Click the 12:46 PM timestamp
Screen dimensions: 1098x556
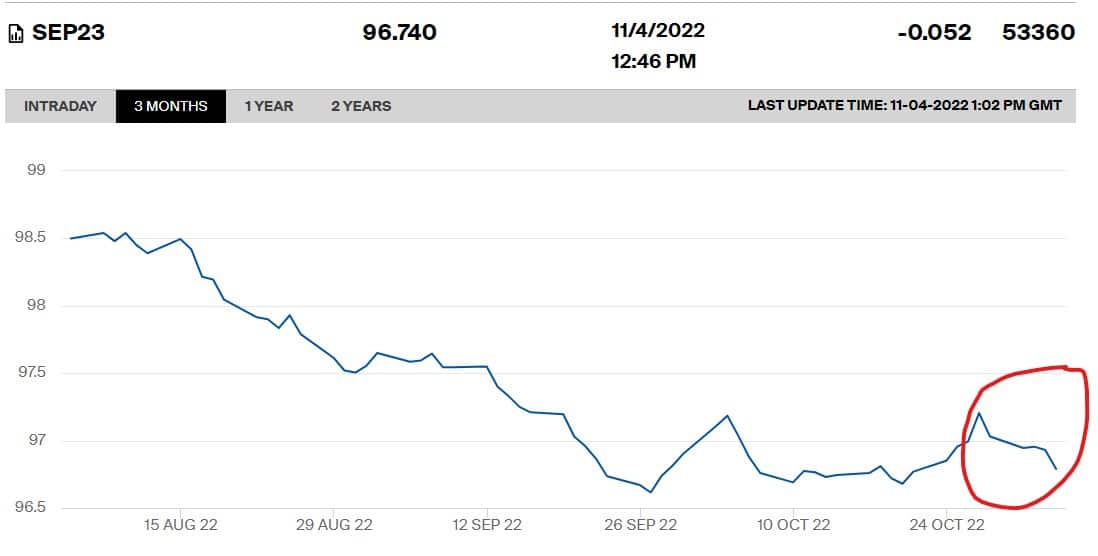click(653, 62)
